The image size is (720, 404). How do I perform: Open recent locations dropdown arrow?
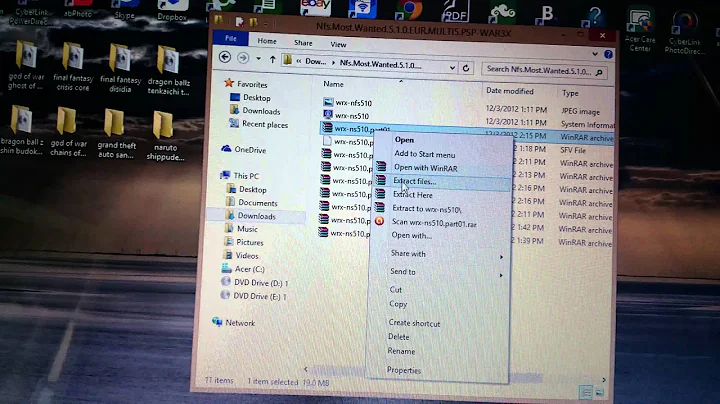click(259, 59)
